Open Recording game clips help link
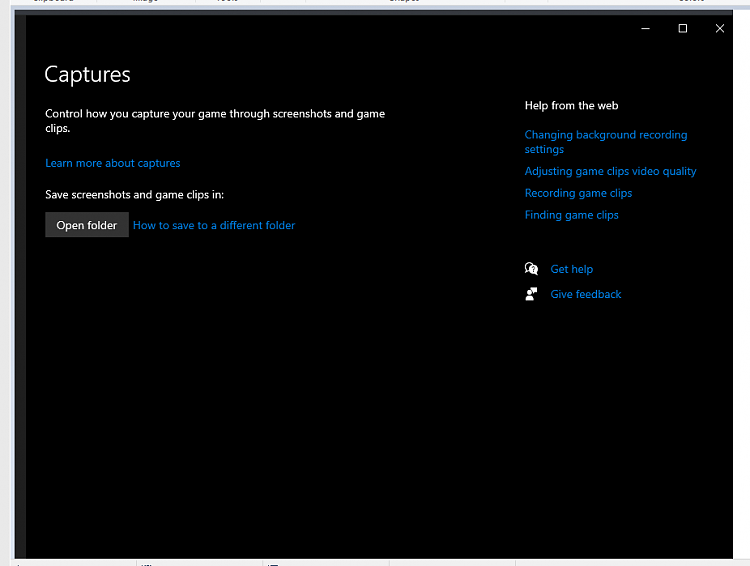750x566 pixels. click(578, 193)
